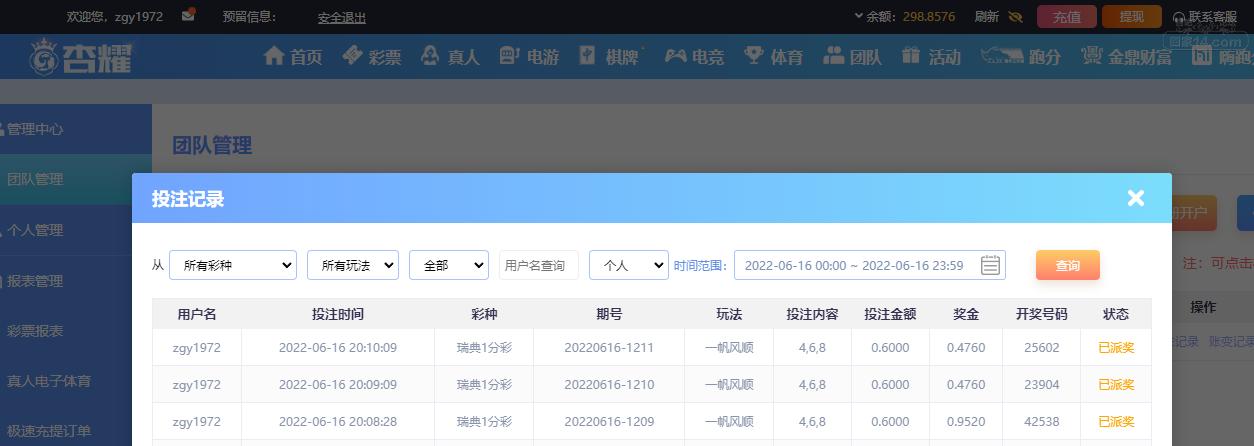Click the 投注金额 column header
The width and height of the screenshot is (1254, 446).
pyautogui.click(x=890, y=314)
